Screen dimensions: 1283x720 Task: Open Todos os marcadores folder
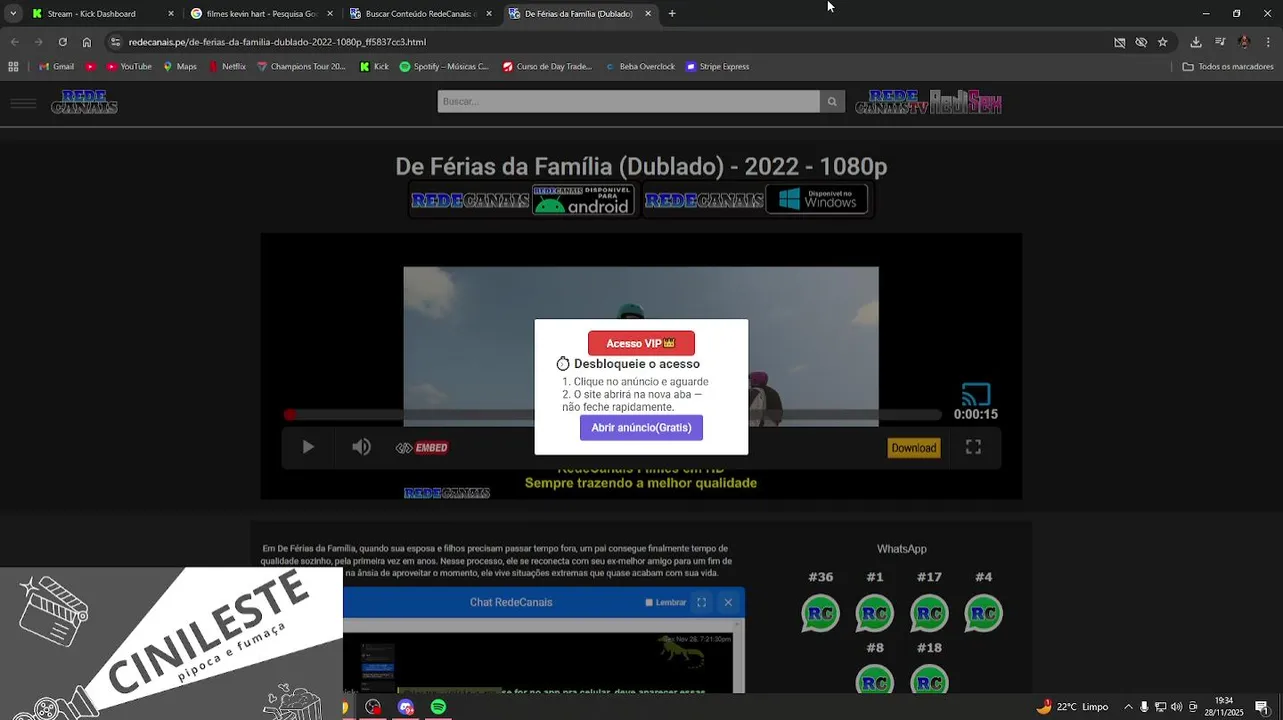[x=1228, y=67]
